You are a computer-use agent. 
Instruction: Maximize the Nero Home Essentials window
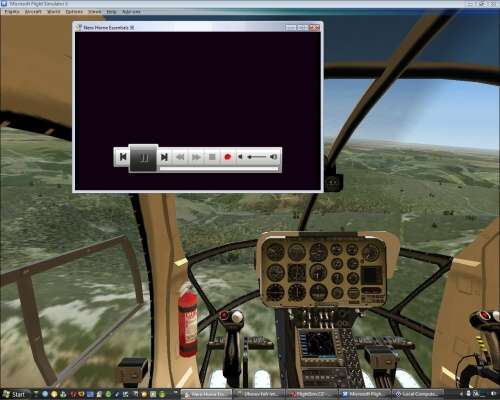pos(303,27)
